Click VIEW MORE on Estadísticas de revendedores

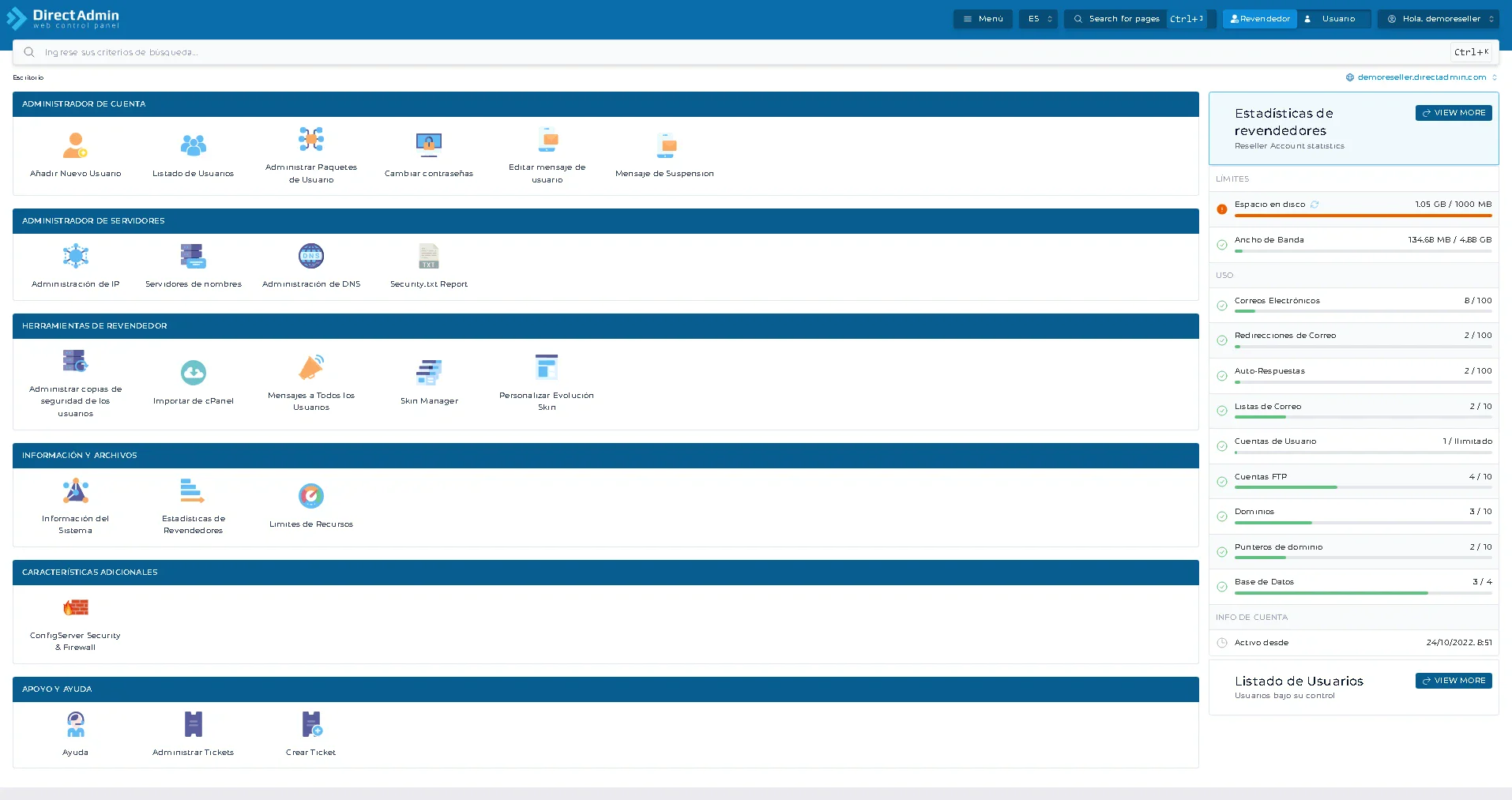pos(1453,112)
